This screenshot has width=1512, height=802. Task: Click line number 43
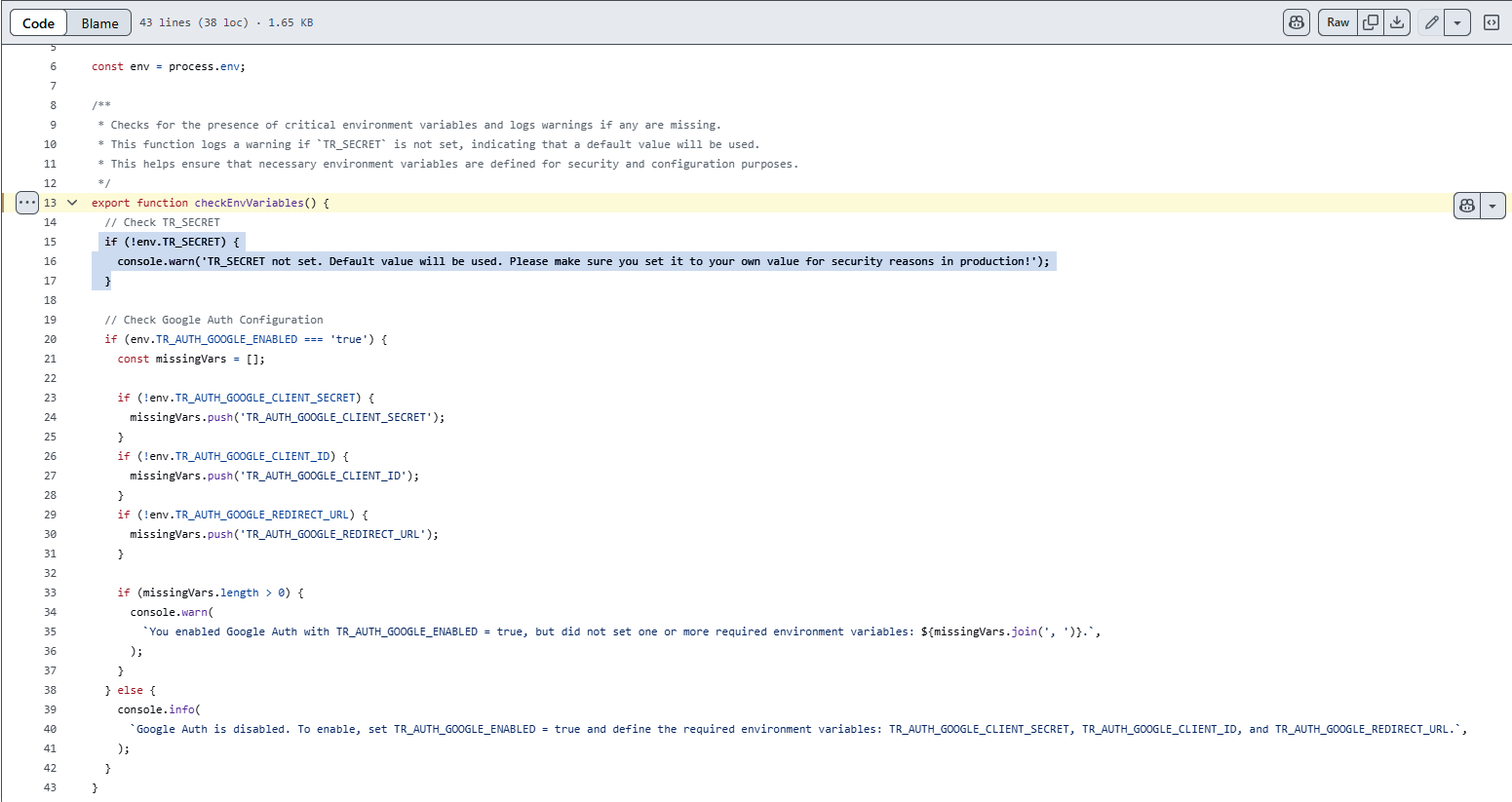click(x=50, y=787)
